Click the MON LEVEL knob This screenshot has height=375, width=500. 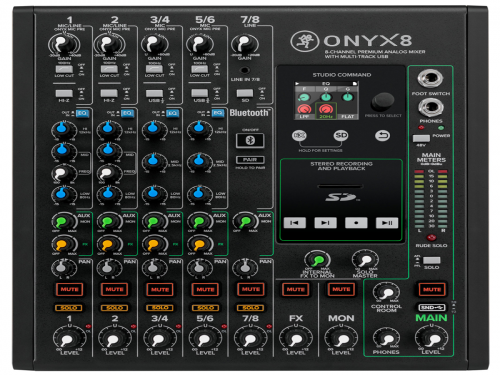pos(341,338)
